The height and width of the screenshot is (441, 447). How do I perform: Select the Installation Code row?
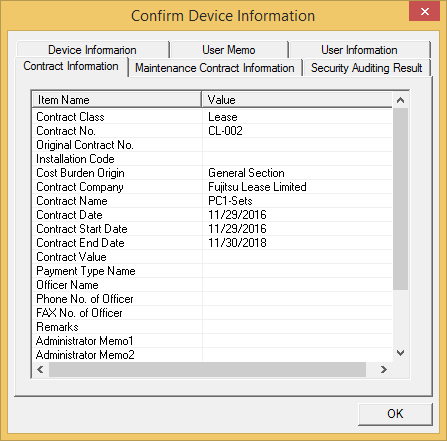pos(212,159)
